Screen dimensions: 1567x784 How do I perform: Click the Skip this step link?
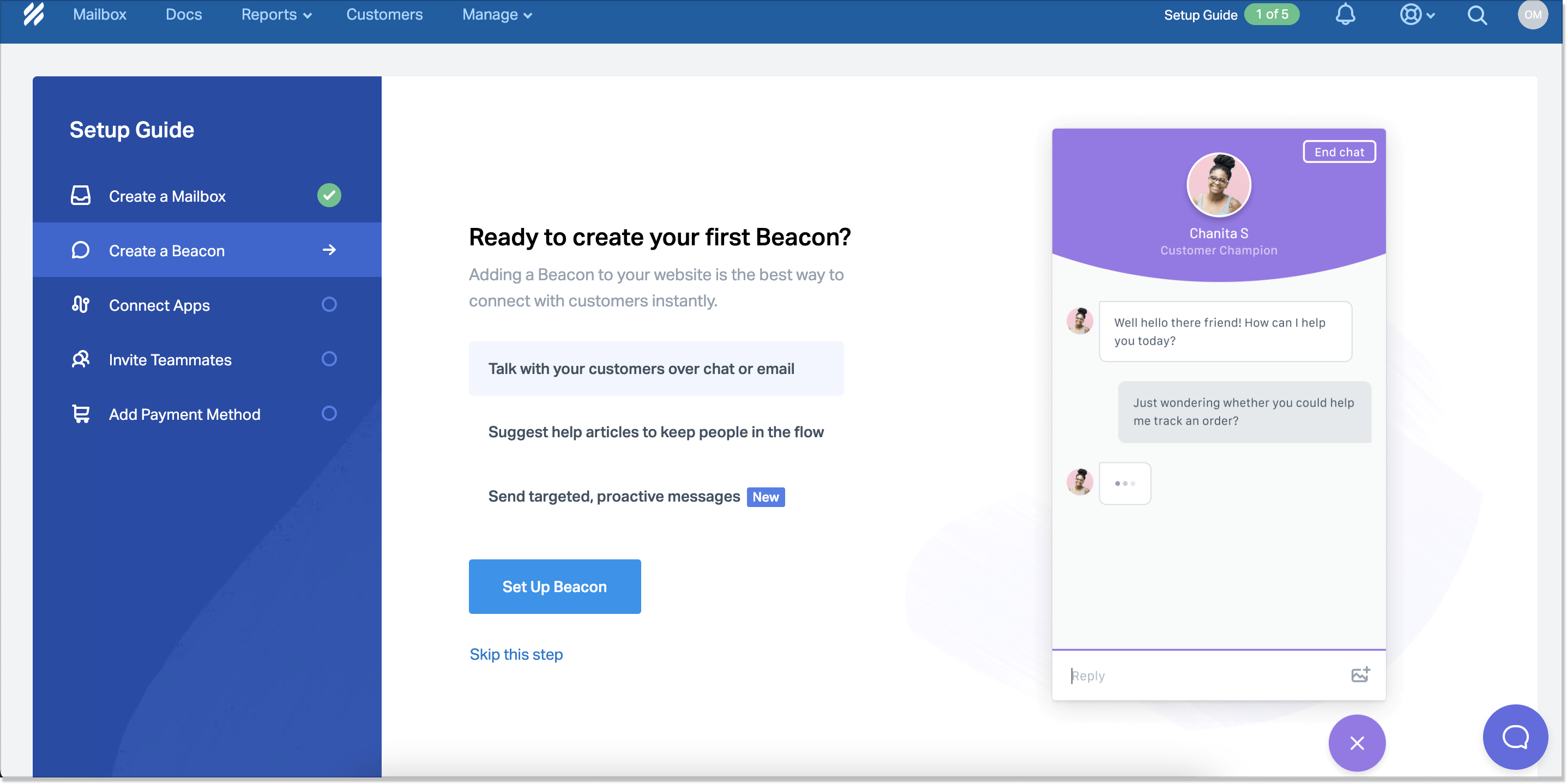[x=517, y=654]
